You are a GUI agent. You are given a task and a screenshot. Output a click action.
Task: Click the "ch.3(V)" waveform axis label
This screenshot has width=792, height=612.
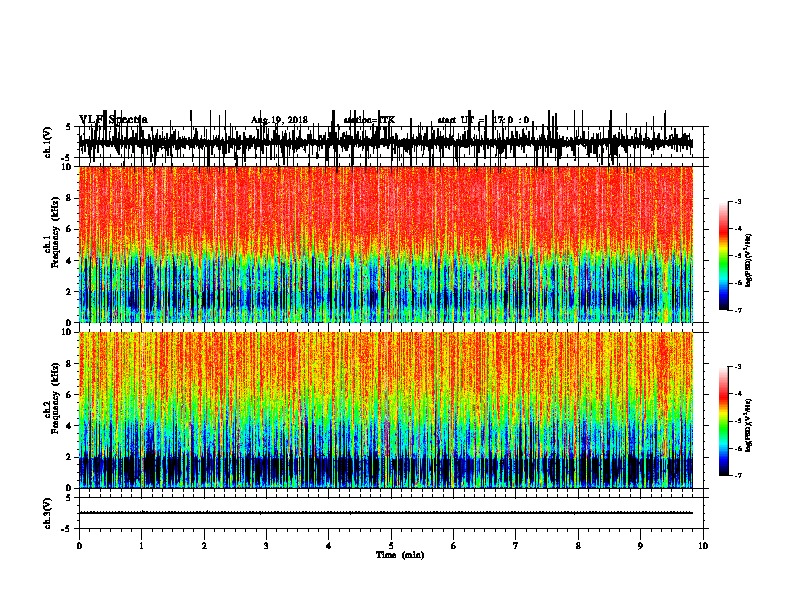click(47, 514)
